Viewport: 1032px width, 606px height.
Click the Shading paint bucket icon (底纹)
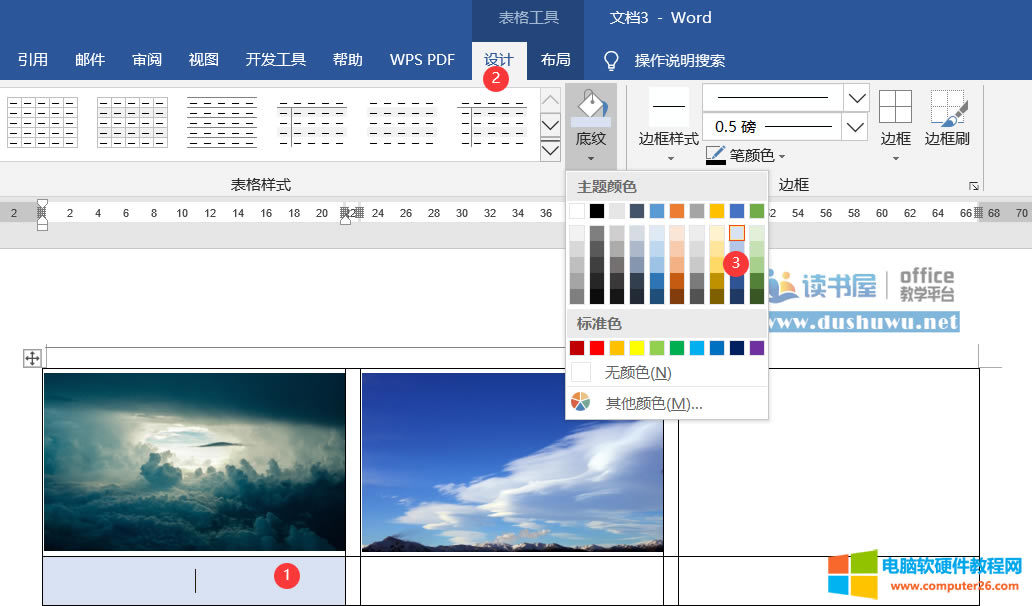pos(590,105)
